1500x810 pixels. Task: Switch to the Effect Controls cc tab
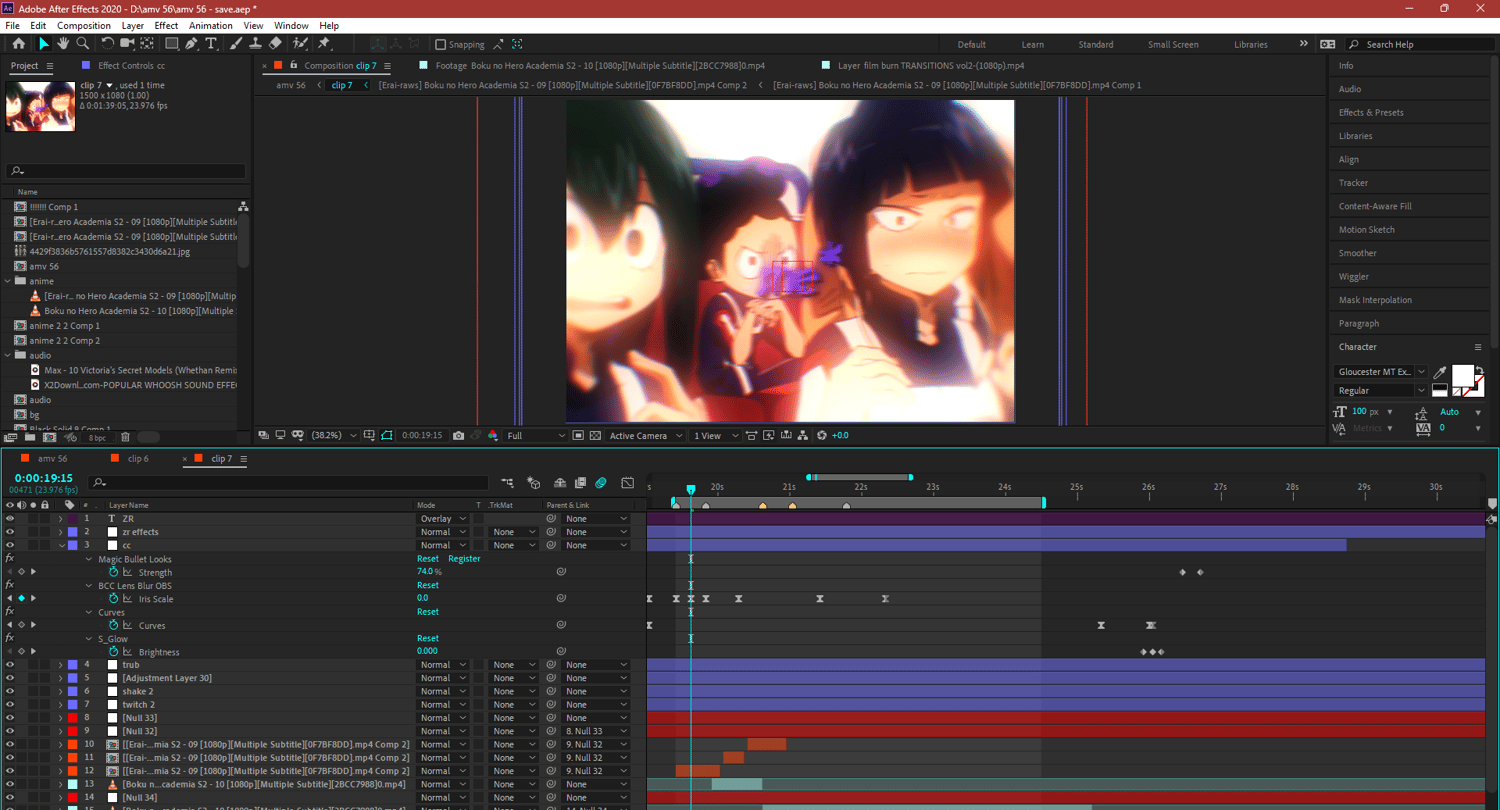coord(131,66)
